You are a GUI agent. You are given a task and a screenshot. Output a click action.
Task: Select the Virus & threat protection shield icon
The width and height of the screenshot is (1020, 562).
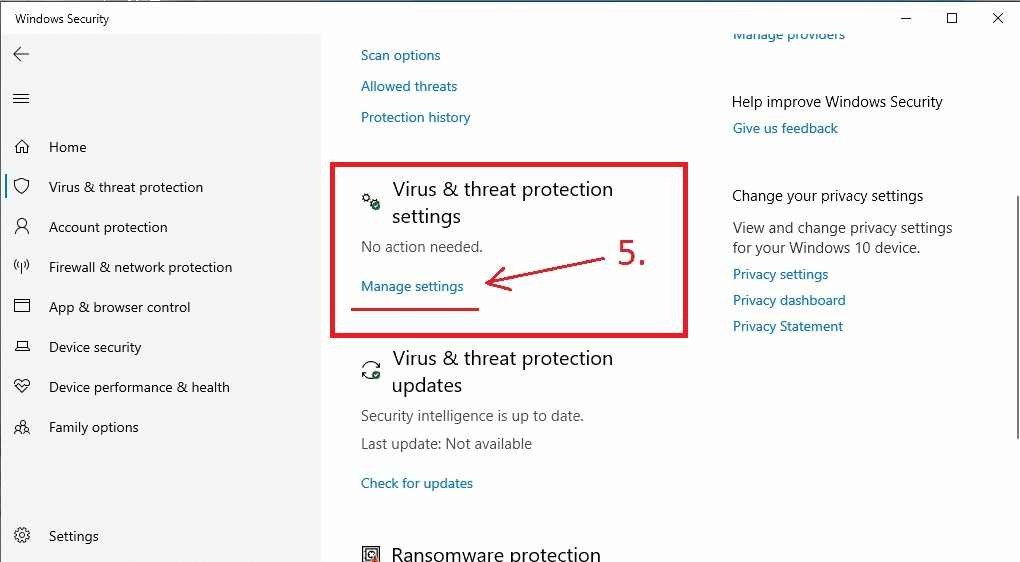pos(22,187)
